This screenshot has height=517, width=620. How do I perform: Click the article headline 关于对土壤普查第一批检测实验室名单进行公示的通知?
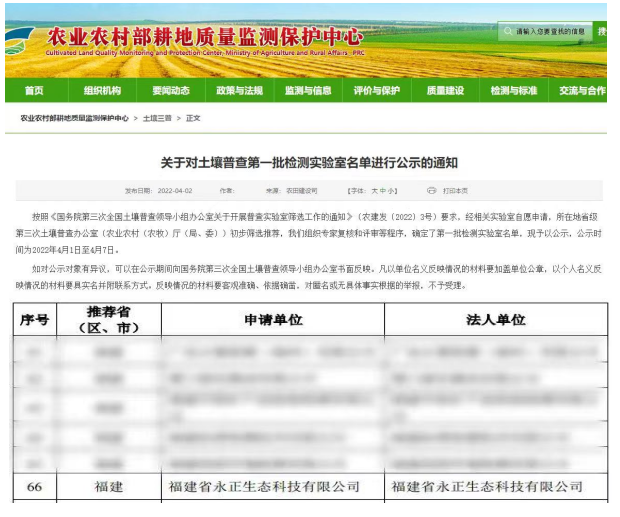point(309,163)
